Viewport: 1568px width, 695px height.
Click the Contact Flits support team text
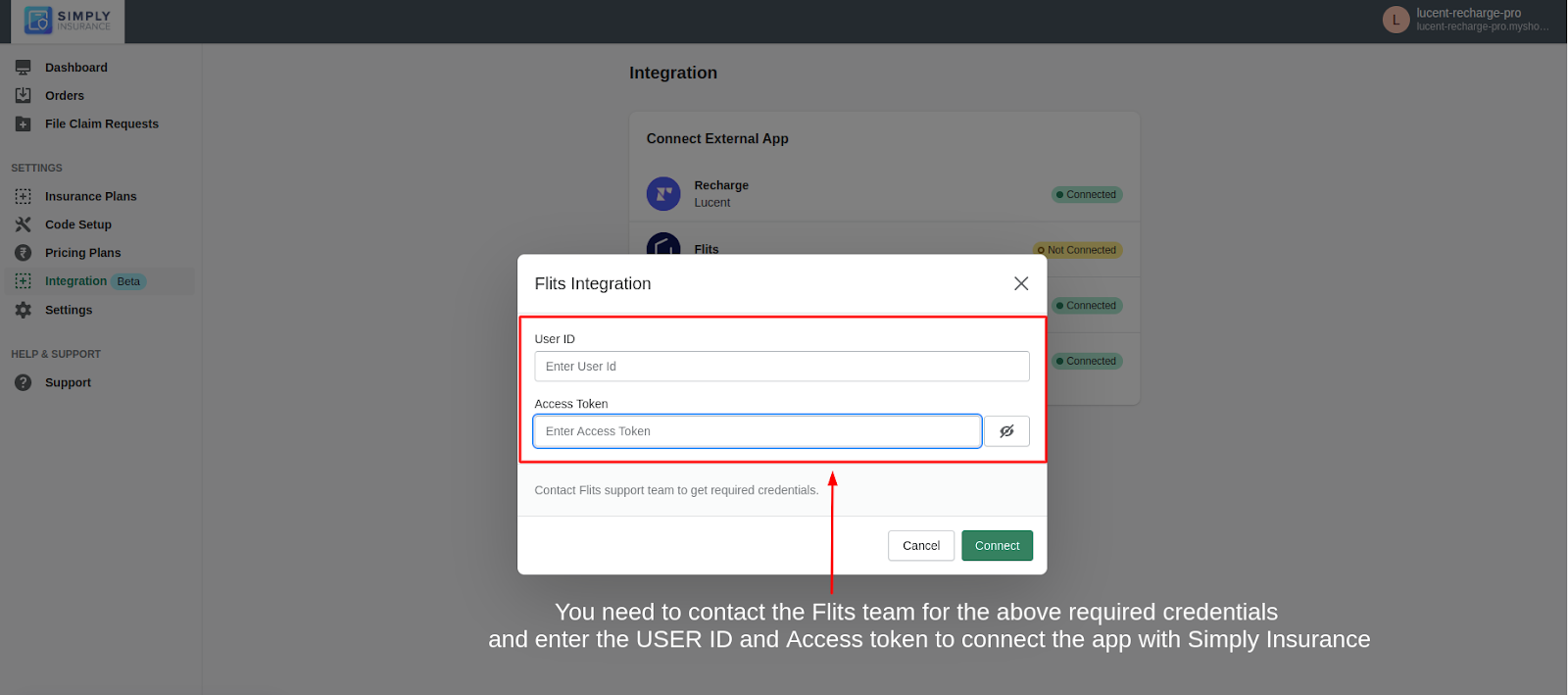[676, 490]
